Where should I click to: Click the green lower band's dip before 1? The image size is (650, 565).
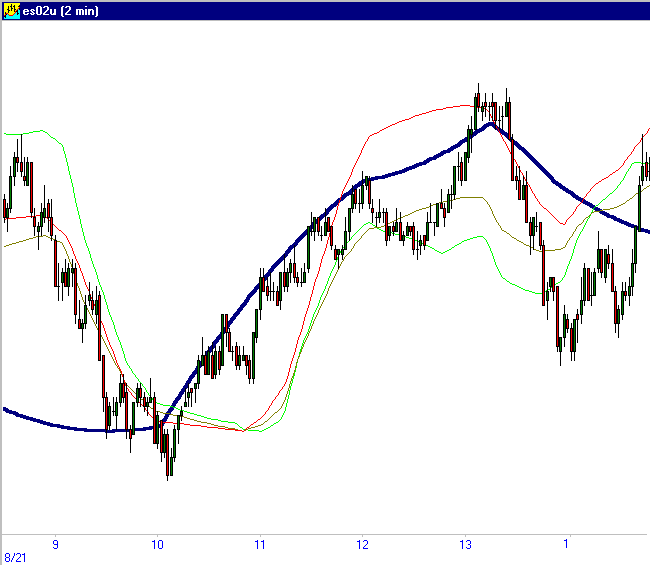545,293
